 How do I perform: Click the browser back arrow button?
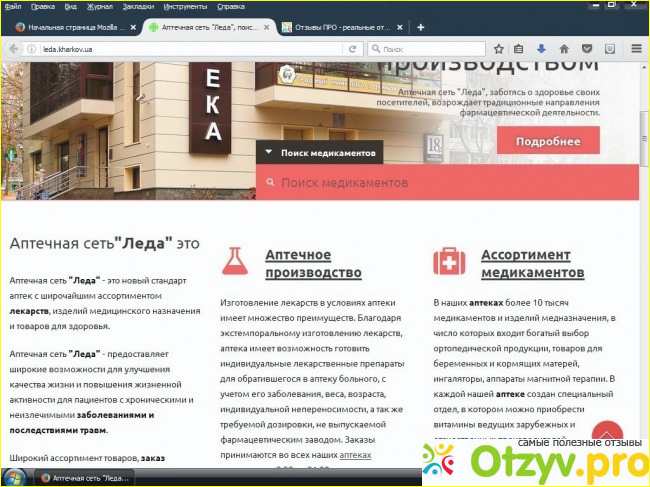(x=16, y=48)
